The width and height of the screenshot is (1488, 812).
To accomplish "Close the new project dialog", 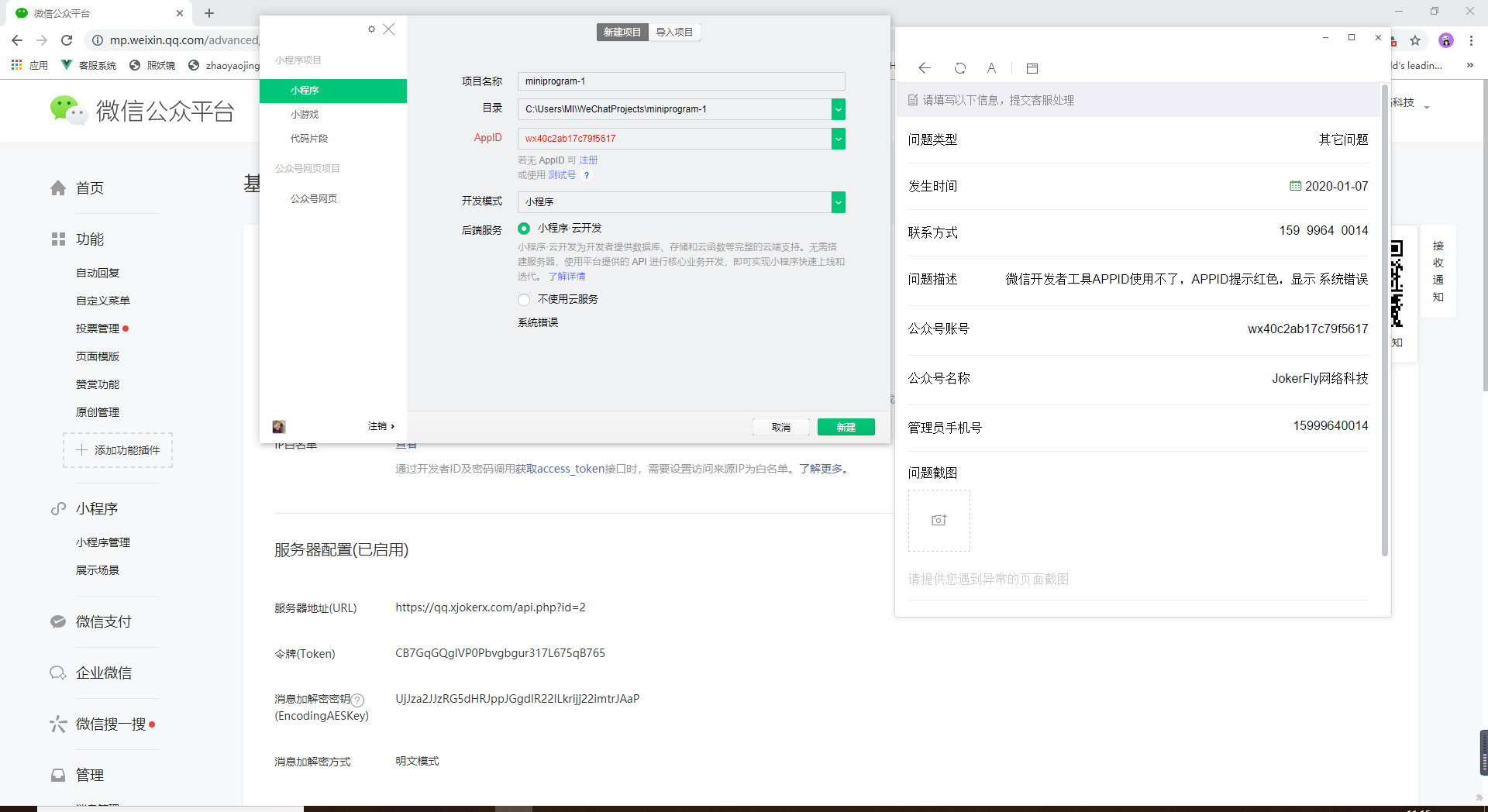I will (x=389, y=29).
